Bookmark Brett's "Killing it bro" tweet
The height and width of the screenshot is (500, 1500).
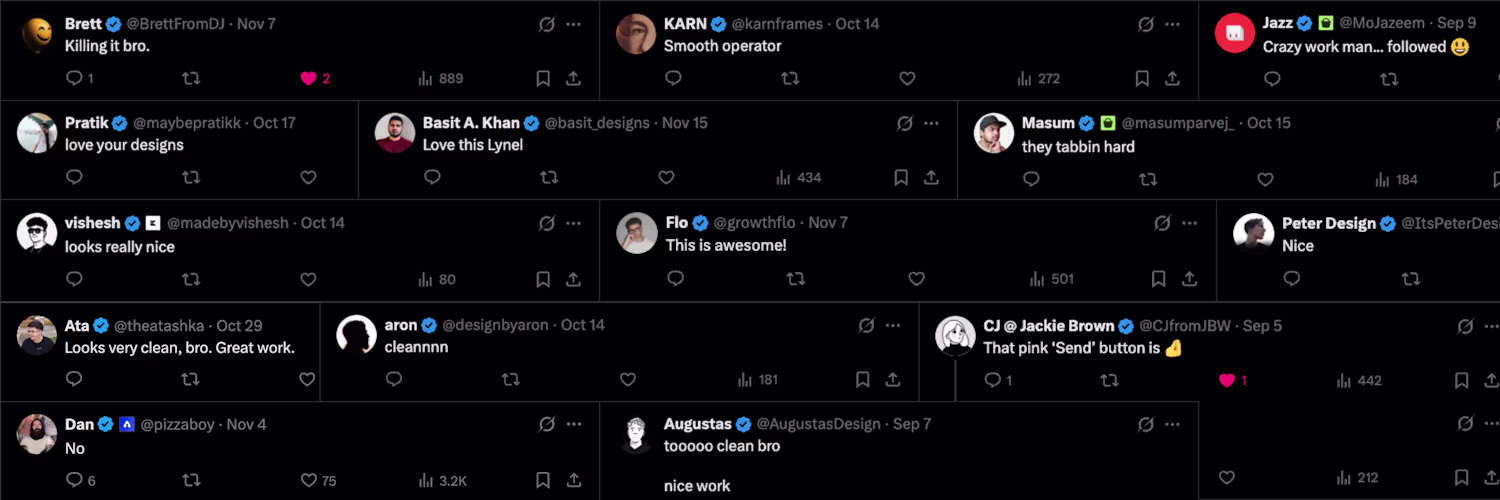(x=543, y=78)
